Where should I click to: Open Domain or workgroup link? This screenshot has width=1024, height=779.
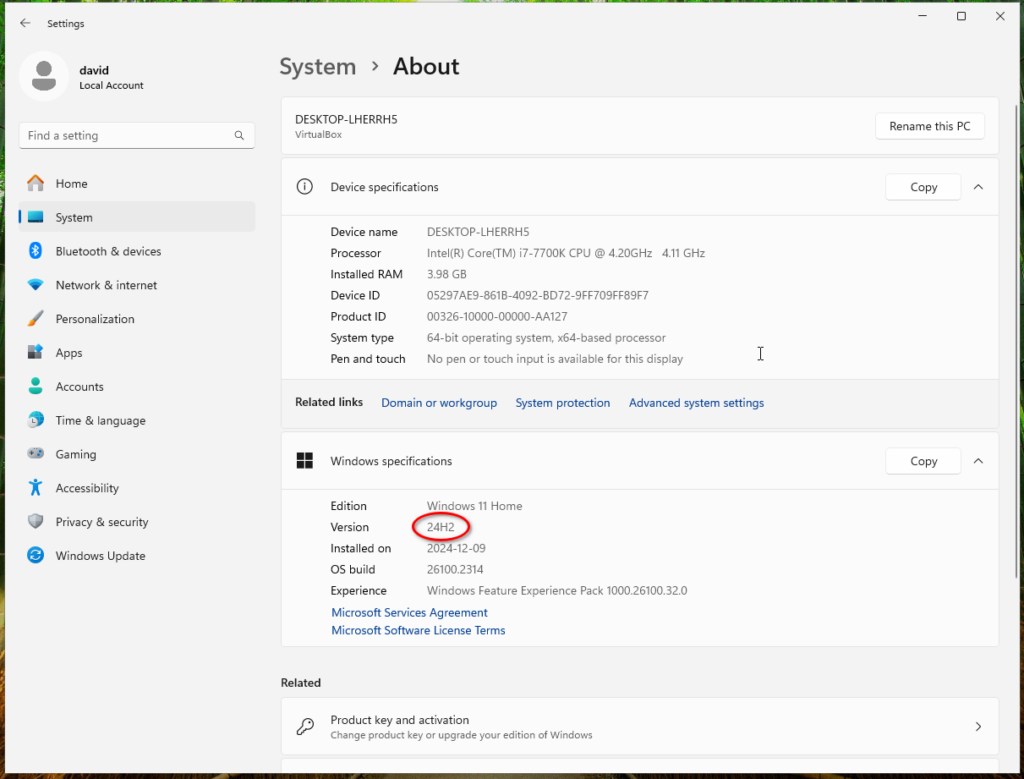439,403
